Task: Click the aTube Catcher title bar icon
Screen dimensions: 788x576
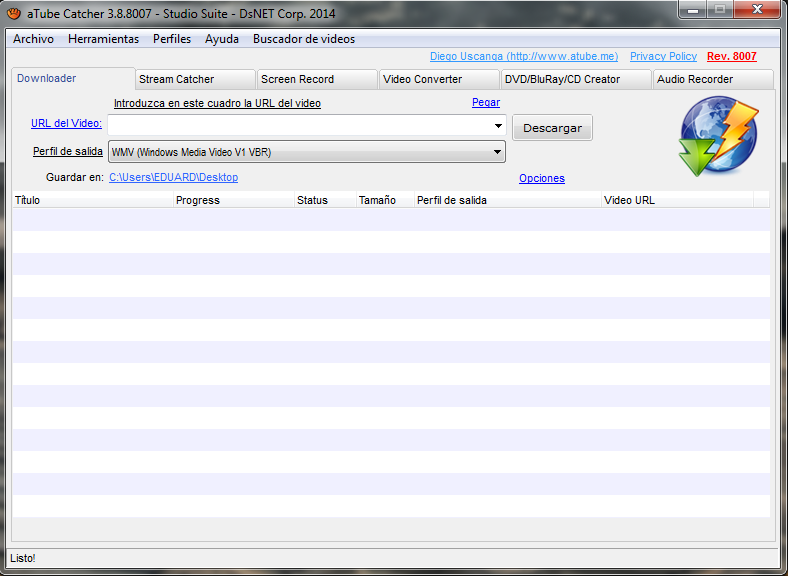Action: coord(14,14)
